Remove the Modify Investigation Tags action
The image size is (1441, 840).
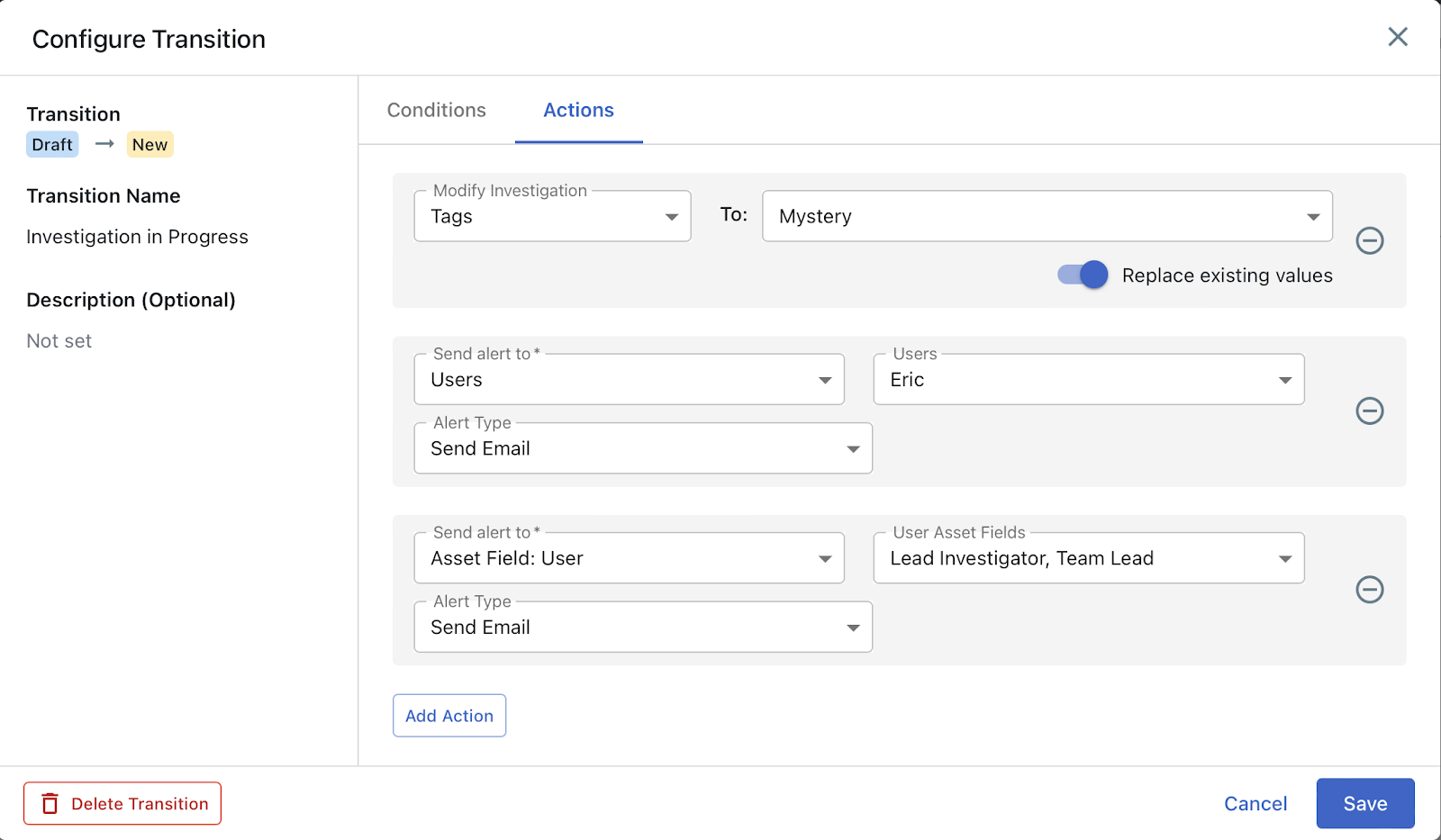[x=1369, y=240]
